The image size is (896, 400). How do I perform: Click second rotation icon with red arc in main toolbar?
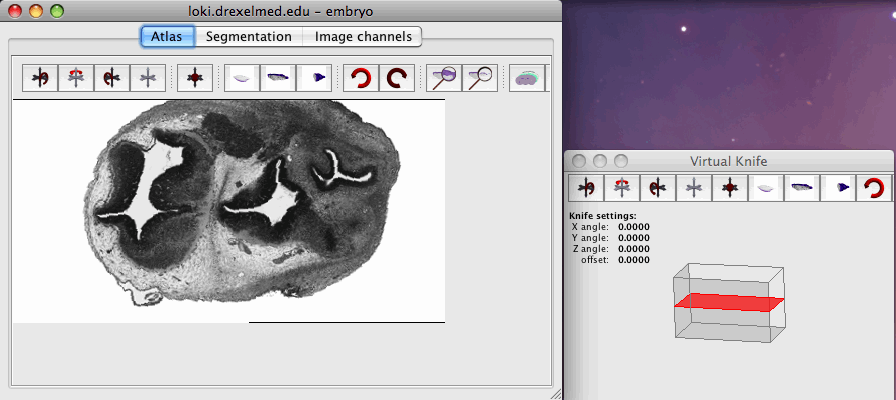(77, 78)
